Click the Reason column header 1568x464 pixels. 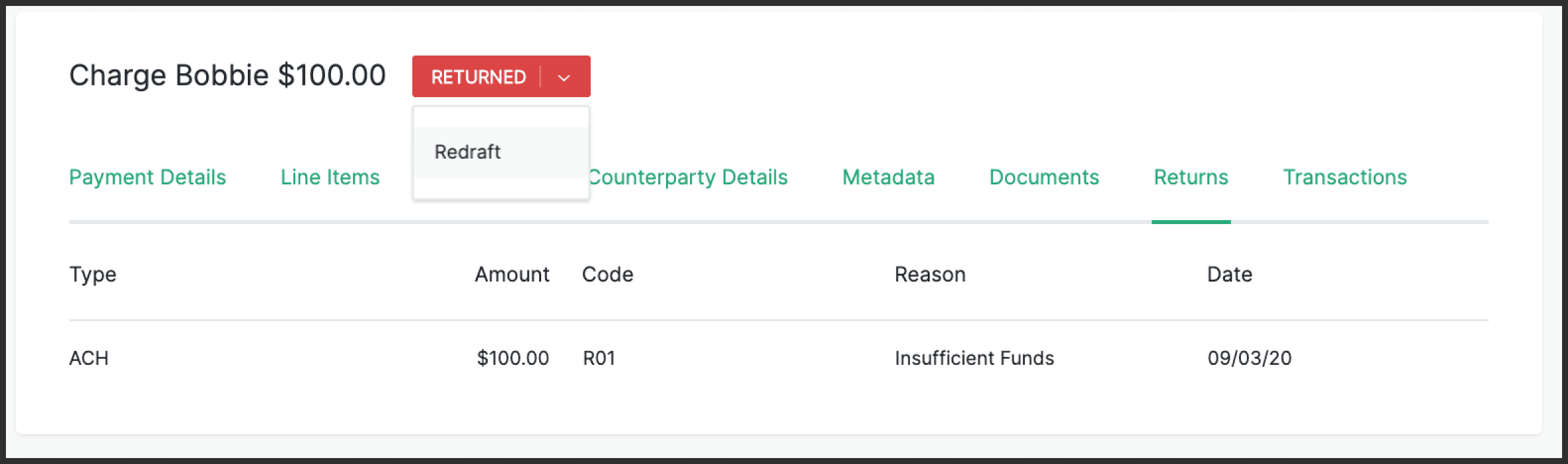930,274
